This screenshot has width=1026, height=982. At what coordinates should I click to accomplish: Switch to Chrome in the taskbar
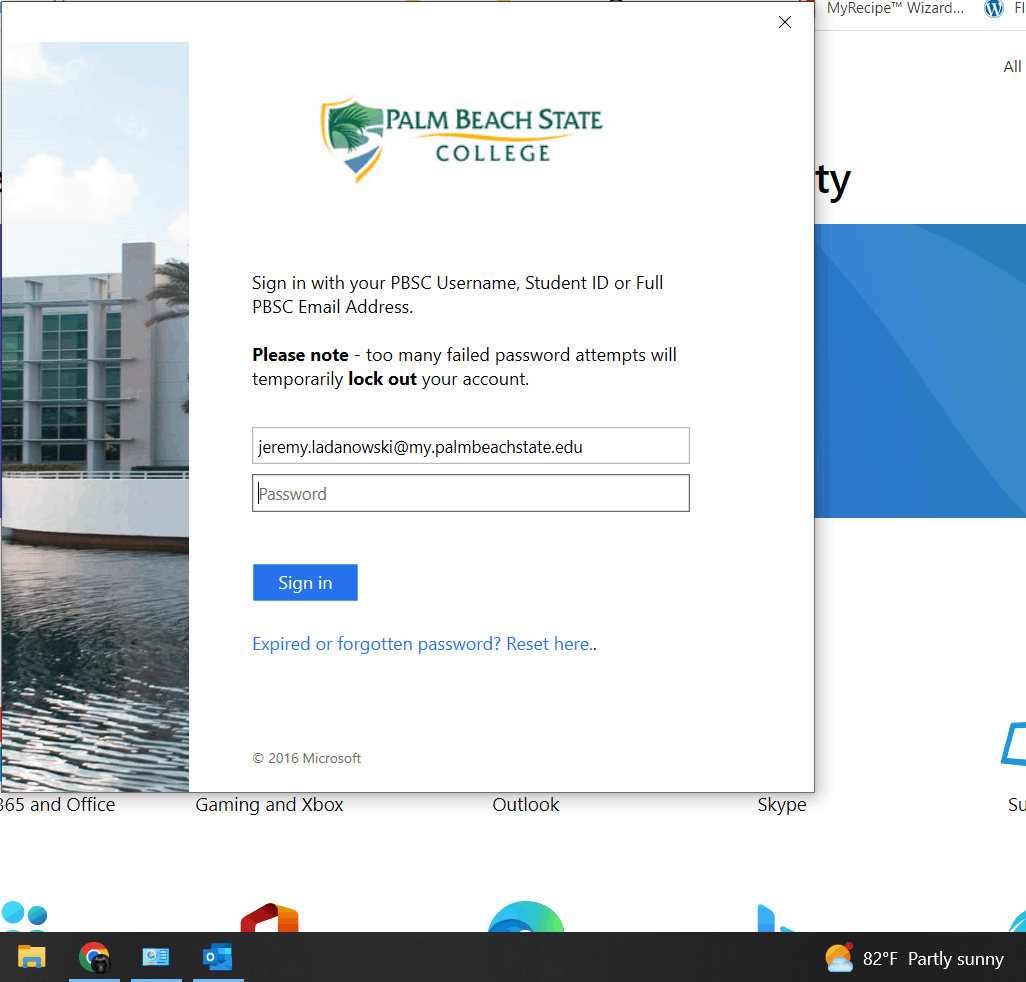pos(94,958)
